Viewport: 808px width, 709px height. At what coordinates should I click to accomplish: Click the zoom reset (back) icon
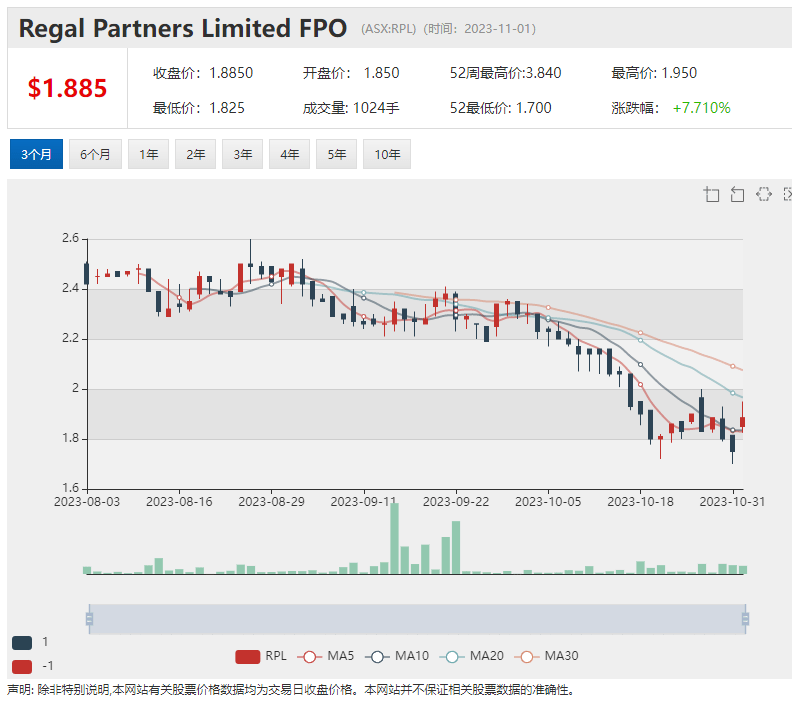click(738, 194)
